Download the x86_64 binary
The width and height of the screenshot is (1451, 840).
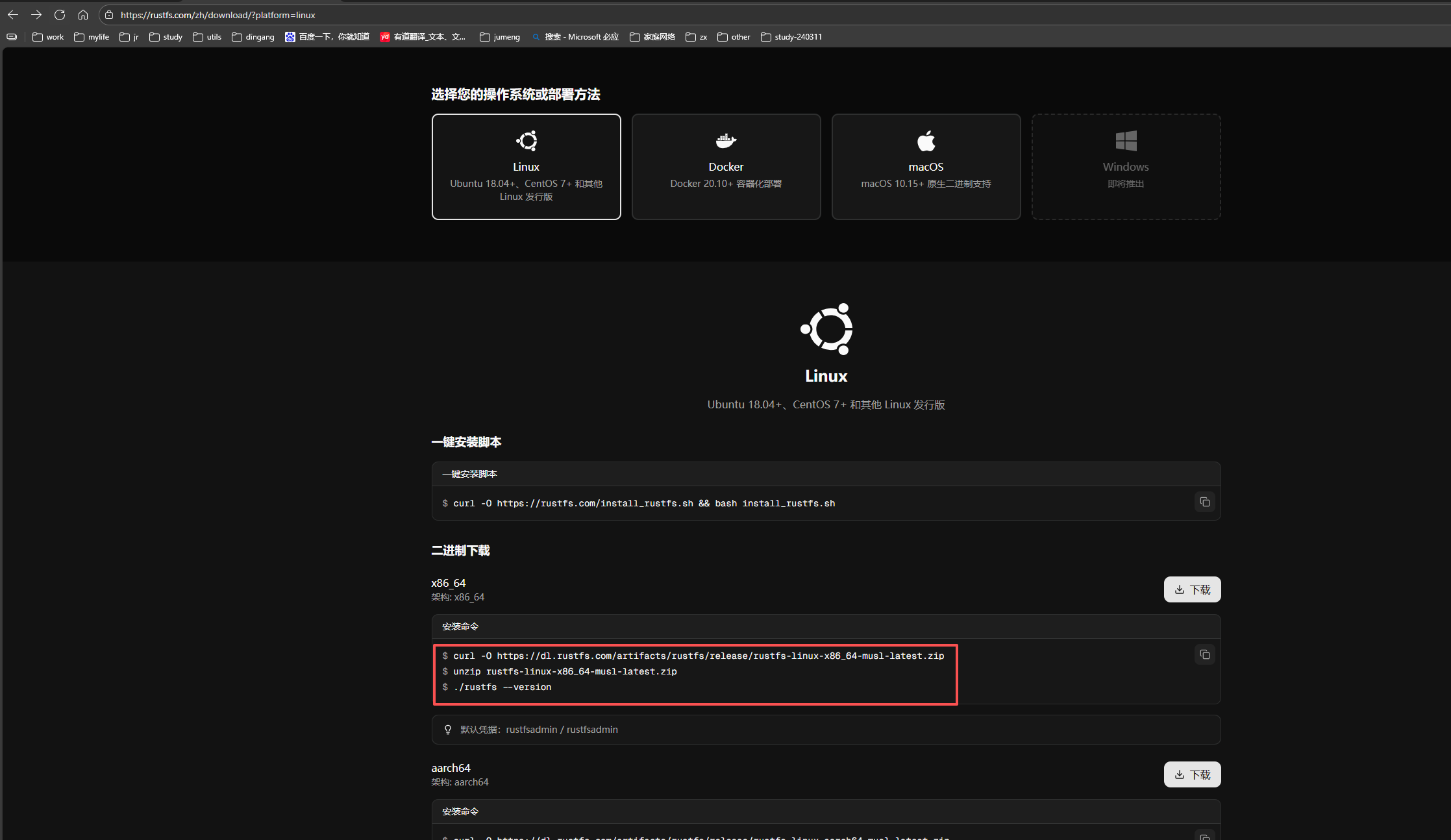point(1192,589)
